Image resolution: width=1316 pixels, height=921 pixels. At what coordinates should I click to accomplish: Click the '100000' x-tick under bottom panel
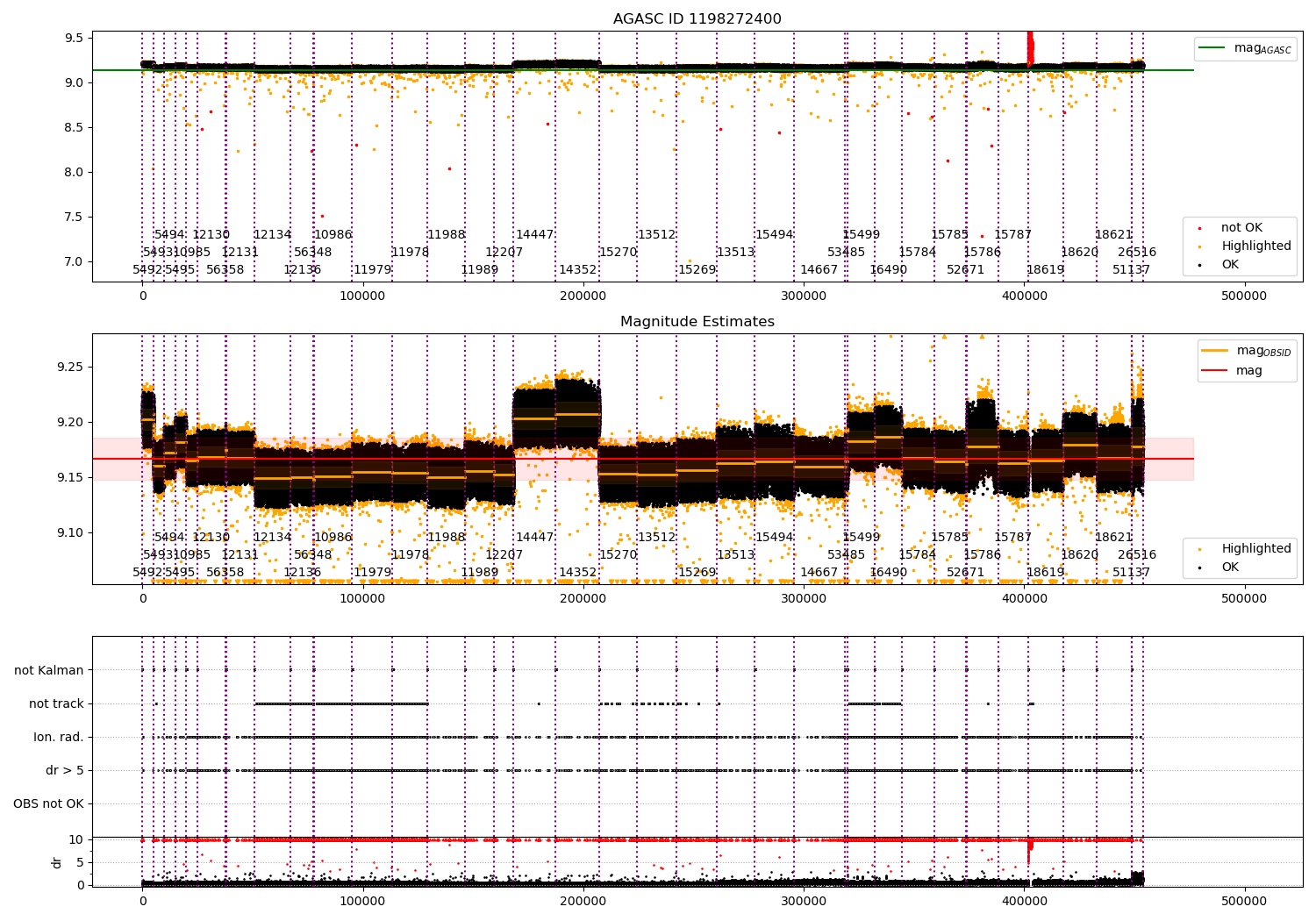click(362, 901)
